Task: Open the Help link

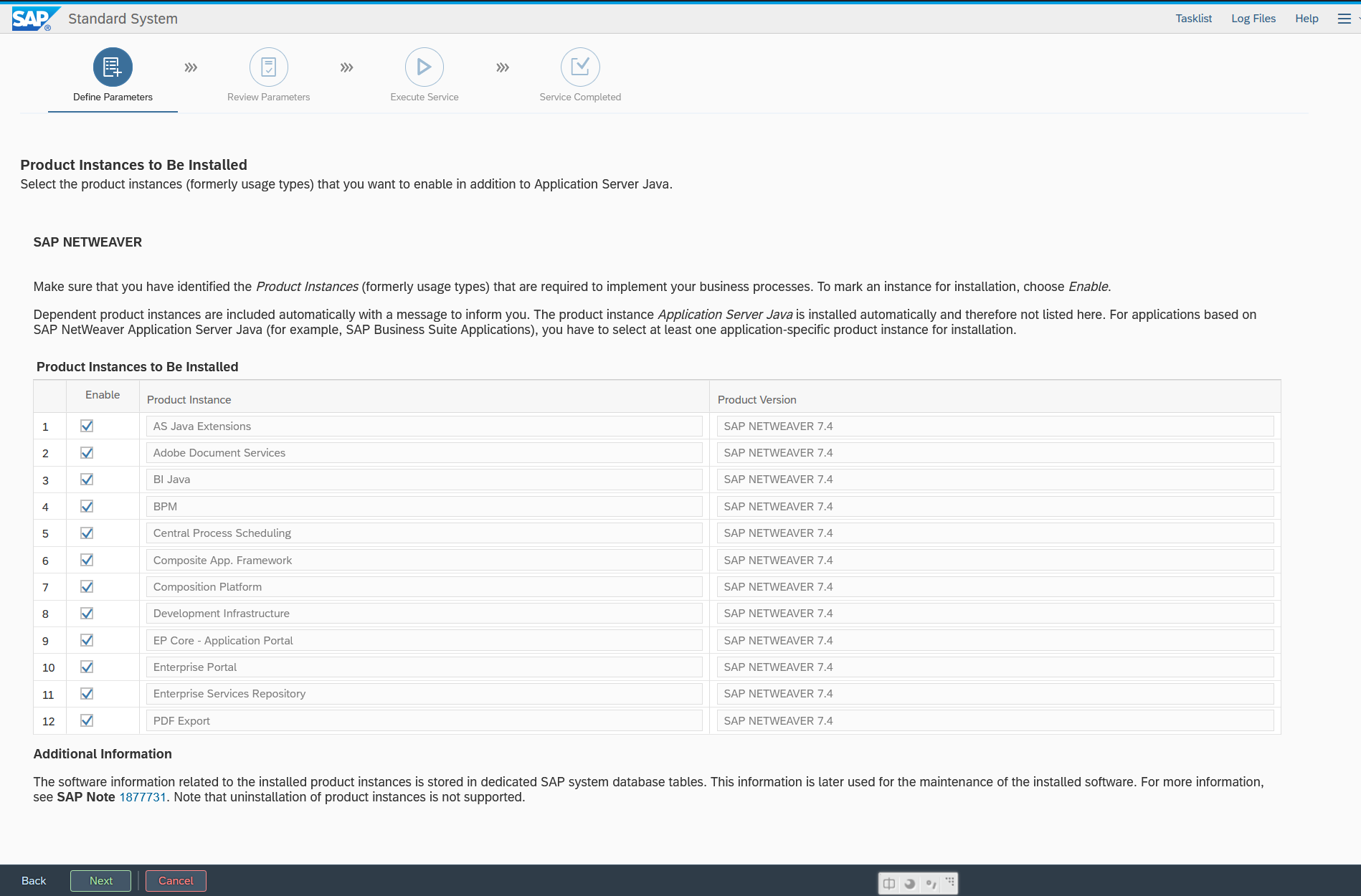Action: (x=1307, y=19)
